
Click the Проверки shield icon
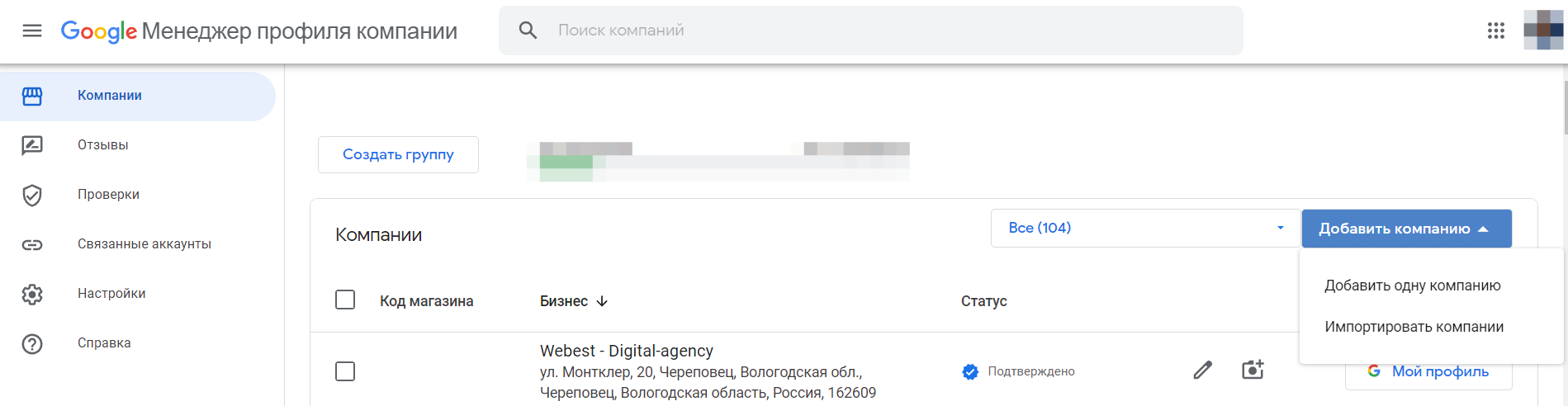tap(32, 195)
